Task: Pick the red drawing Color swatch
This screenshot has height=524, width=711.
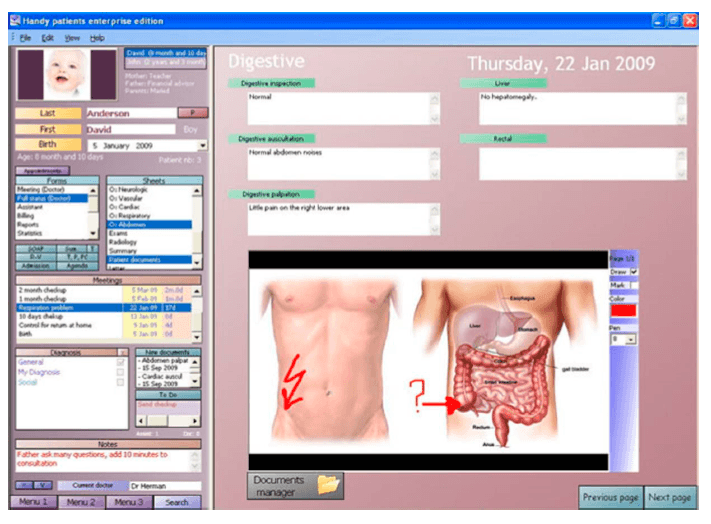Action: (x=624, y=312)
